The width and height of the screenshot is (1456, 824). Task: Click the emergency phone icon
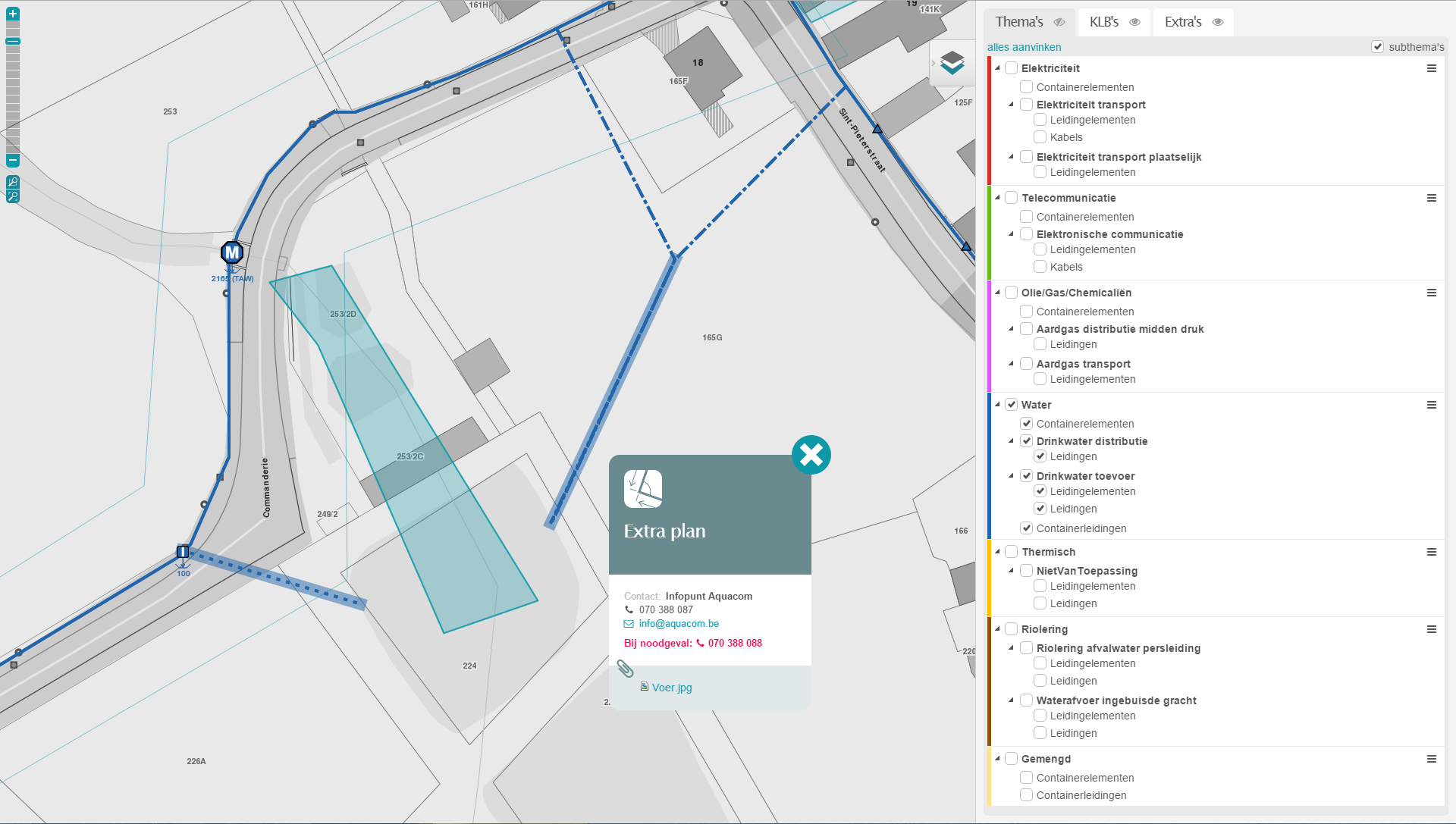tap(700, 643)
